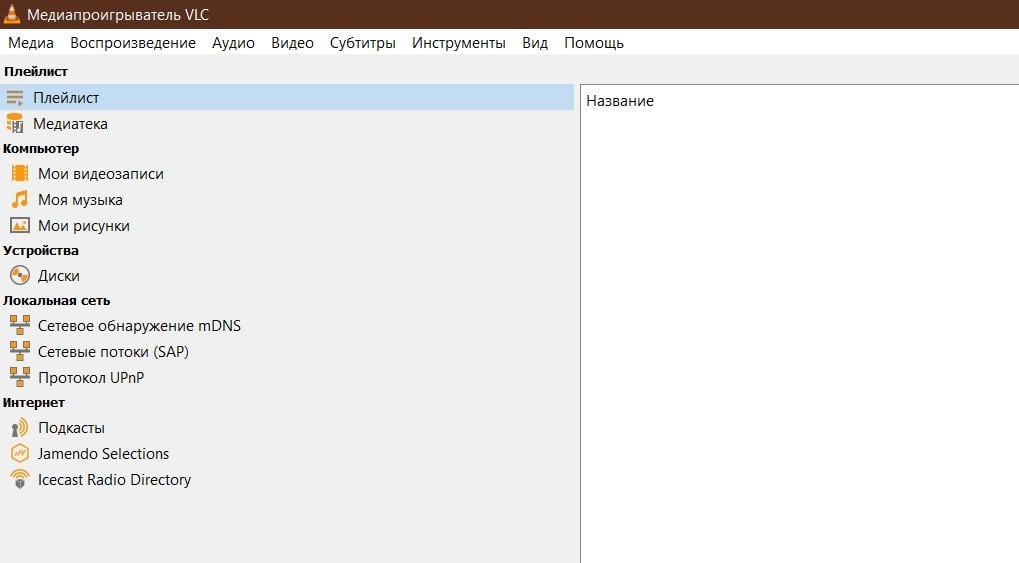Open the Помощь menu

(x=594, y=43)
